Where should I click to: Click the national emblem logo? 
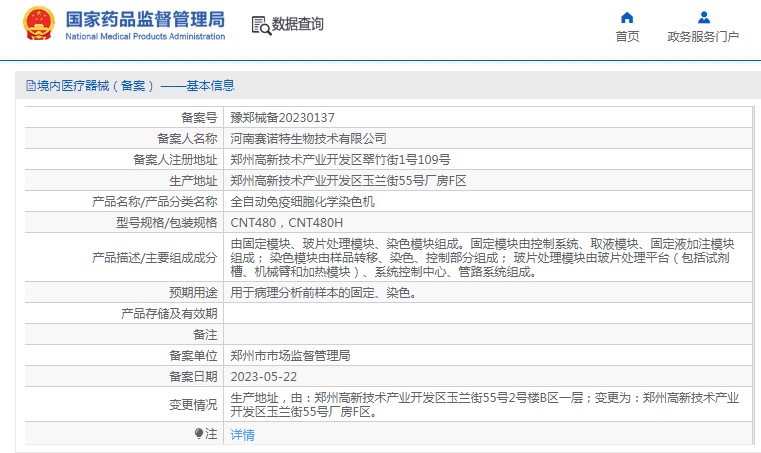click(38, 23)
